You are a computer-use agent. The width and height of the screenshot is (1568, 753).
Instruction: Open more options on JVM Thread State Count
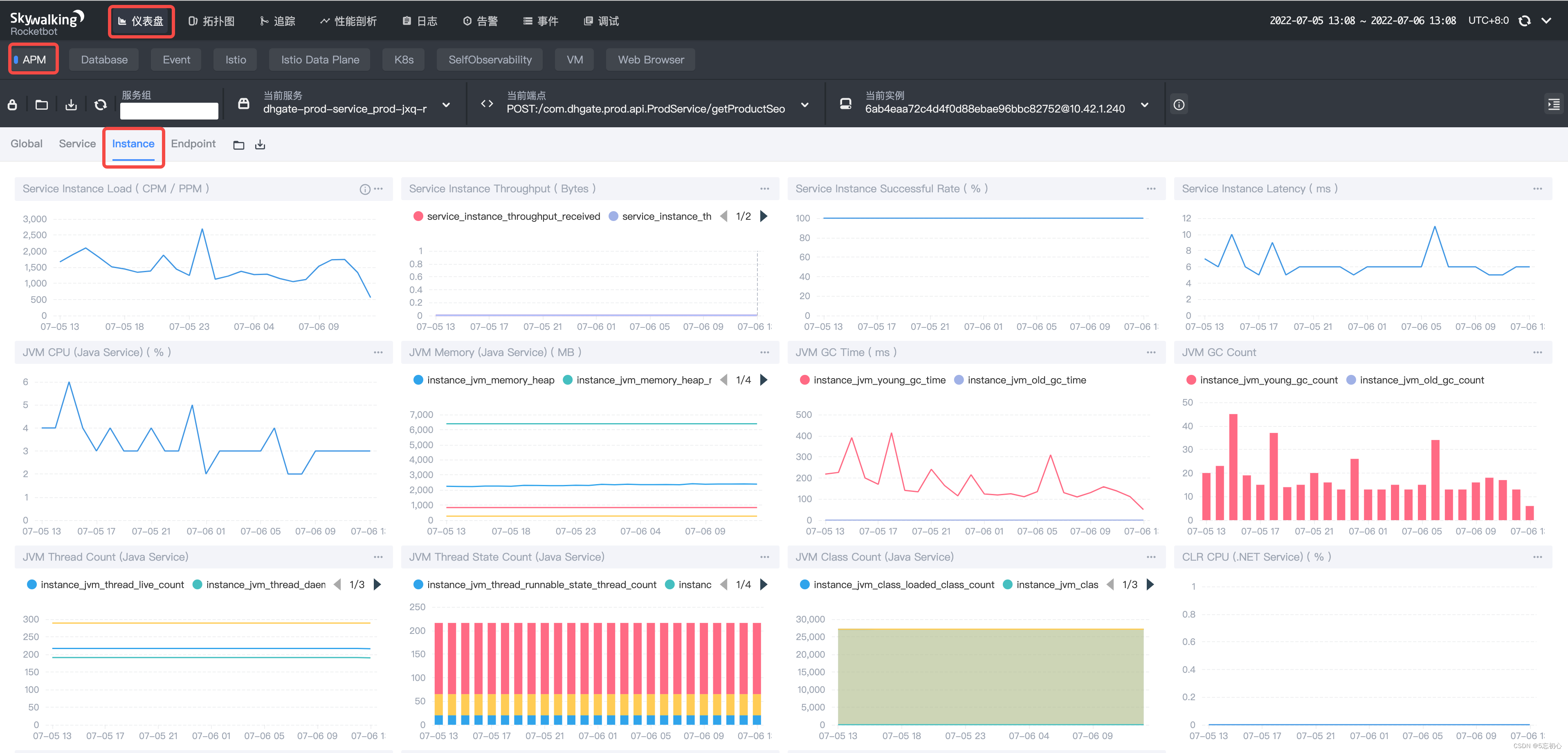[x=764, y=557]
